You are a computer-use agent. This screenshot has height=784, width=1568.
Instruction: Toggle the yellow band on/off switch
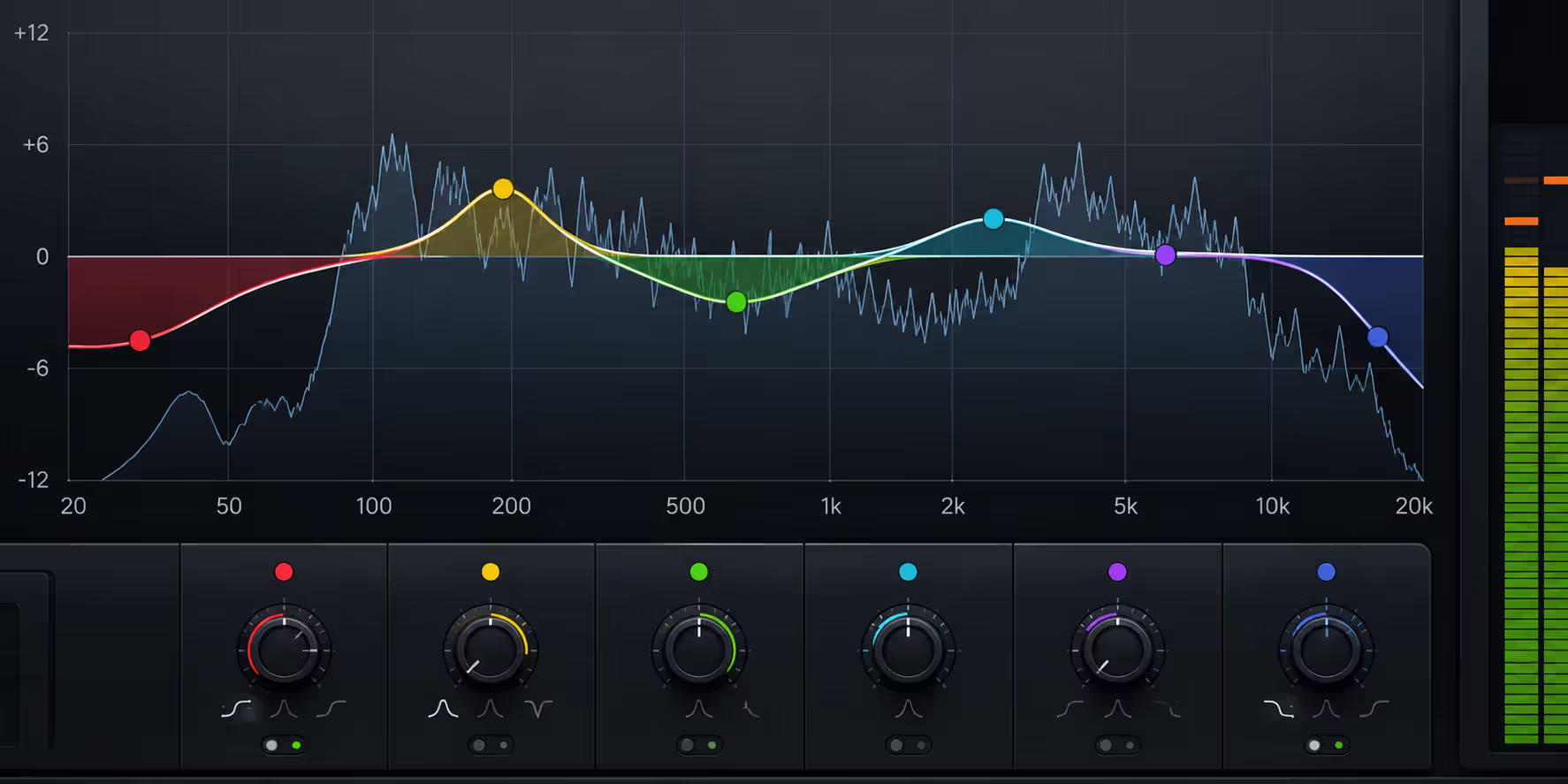(491, 745)
